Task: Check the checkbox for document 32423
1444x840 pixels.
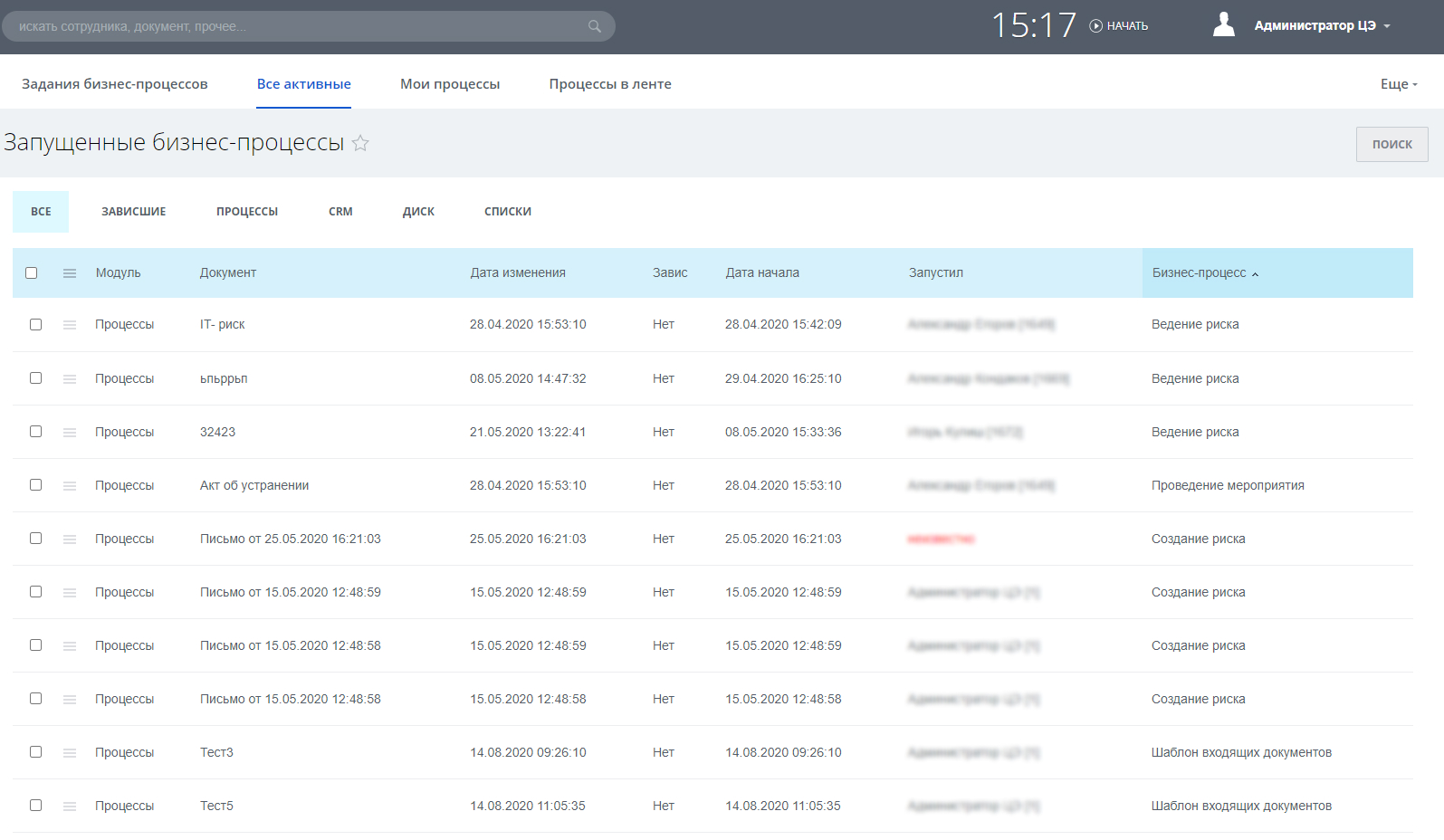Action: [36, 432]
